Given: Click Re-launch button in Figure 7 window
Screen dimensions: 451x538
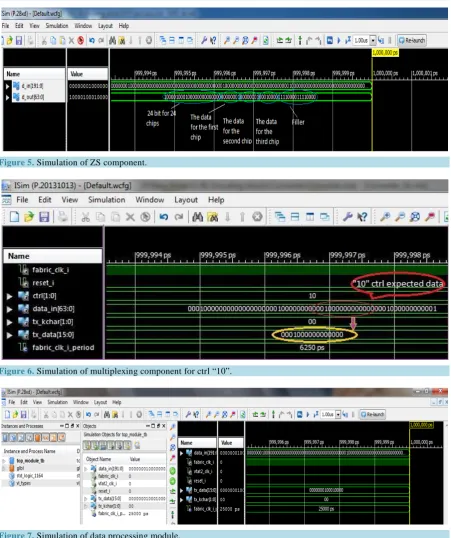Looking at the screenshot, I should pyautogui.click(x=372, y=414).
